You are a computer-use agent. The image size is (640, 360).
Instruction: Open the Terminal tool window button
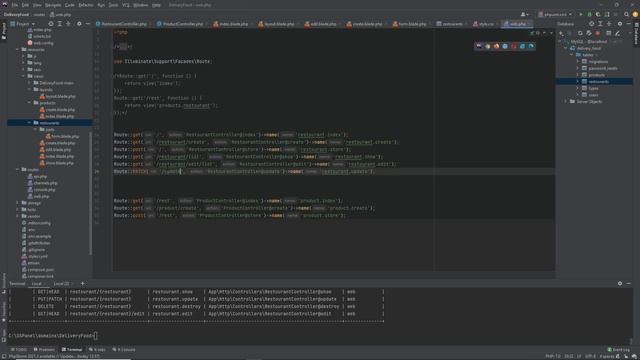tap(72, 350)
